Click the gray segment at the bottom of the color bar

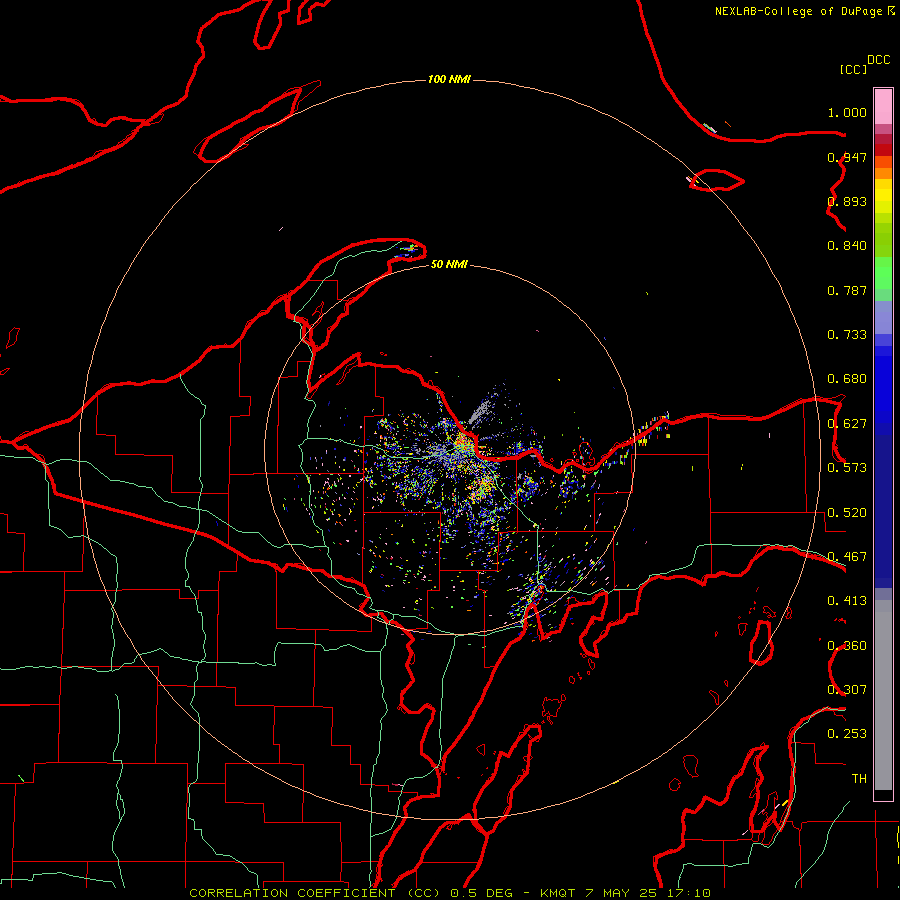[883, 695]
